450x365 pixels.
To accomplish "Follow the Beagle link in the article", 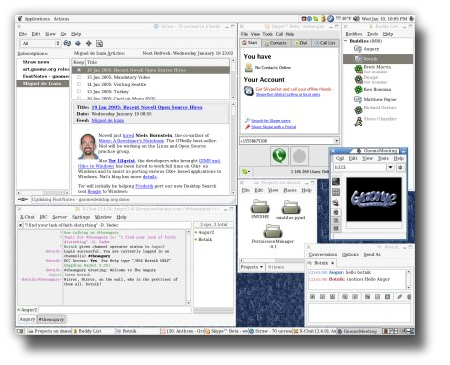I will (94, 191).
